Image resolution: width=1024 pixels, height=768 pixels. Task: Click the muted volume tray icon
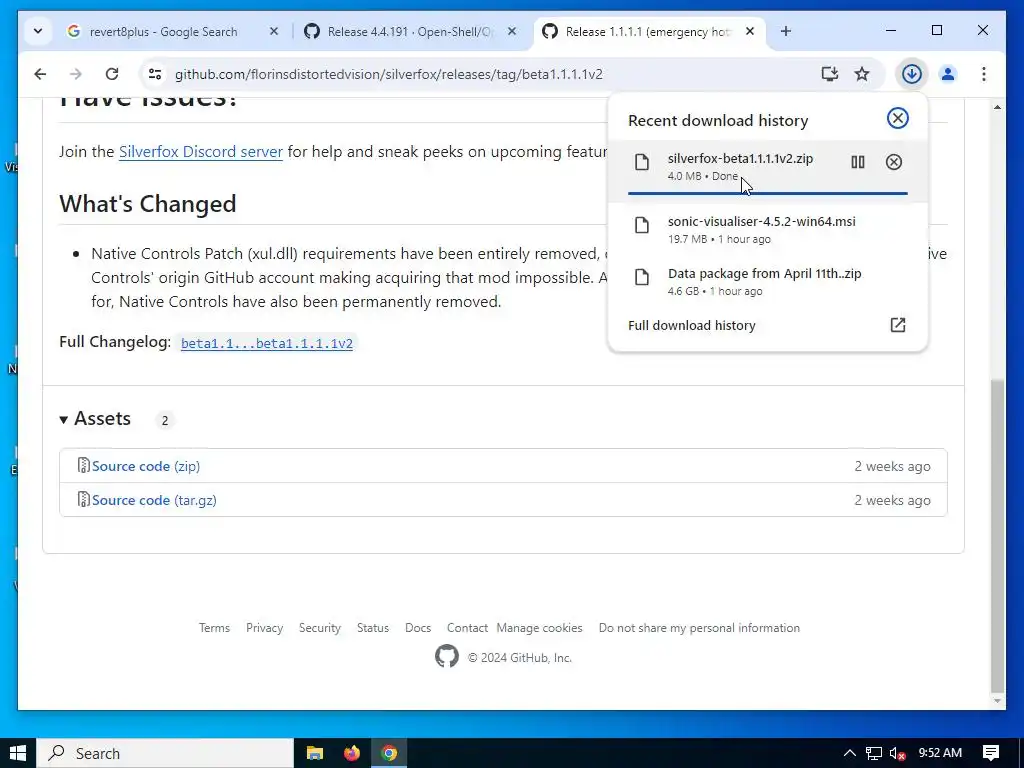point(898,753)
